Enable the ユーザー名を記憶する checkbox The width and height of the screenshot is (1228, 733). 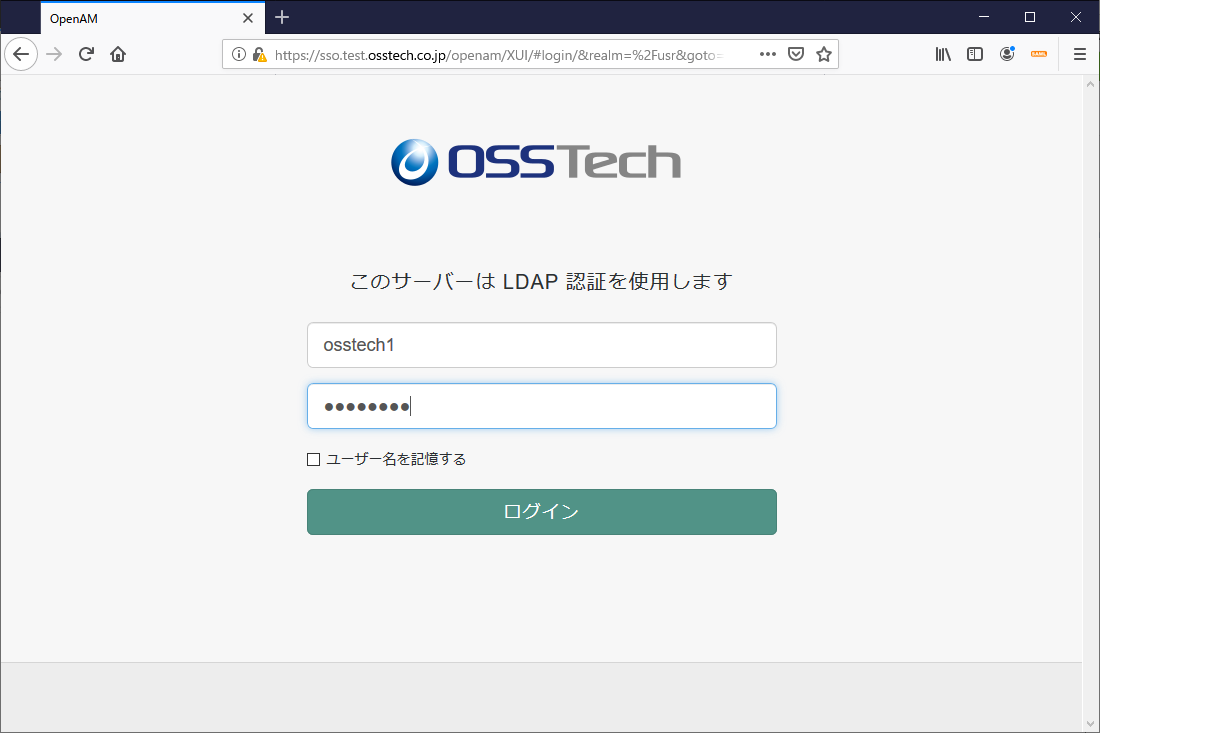click(x=313, y=458)
